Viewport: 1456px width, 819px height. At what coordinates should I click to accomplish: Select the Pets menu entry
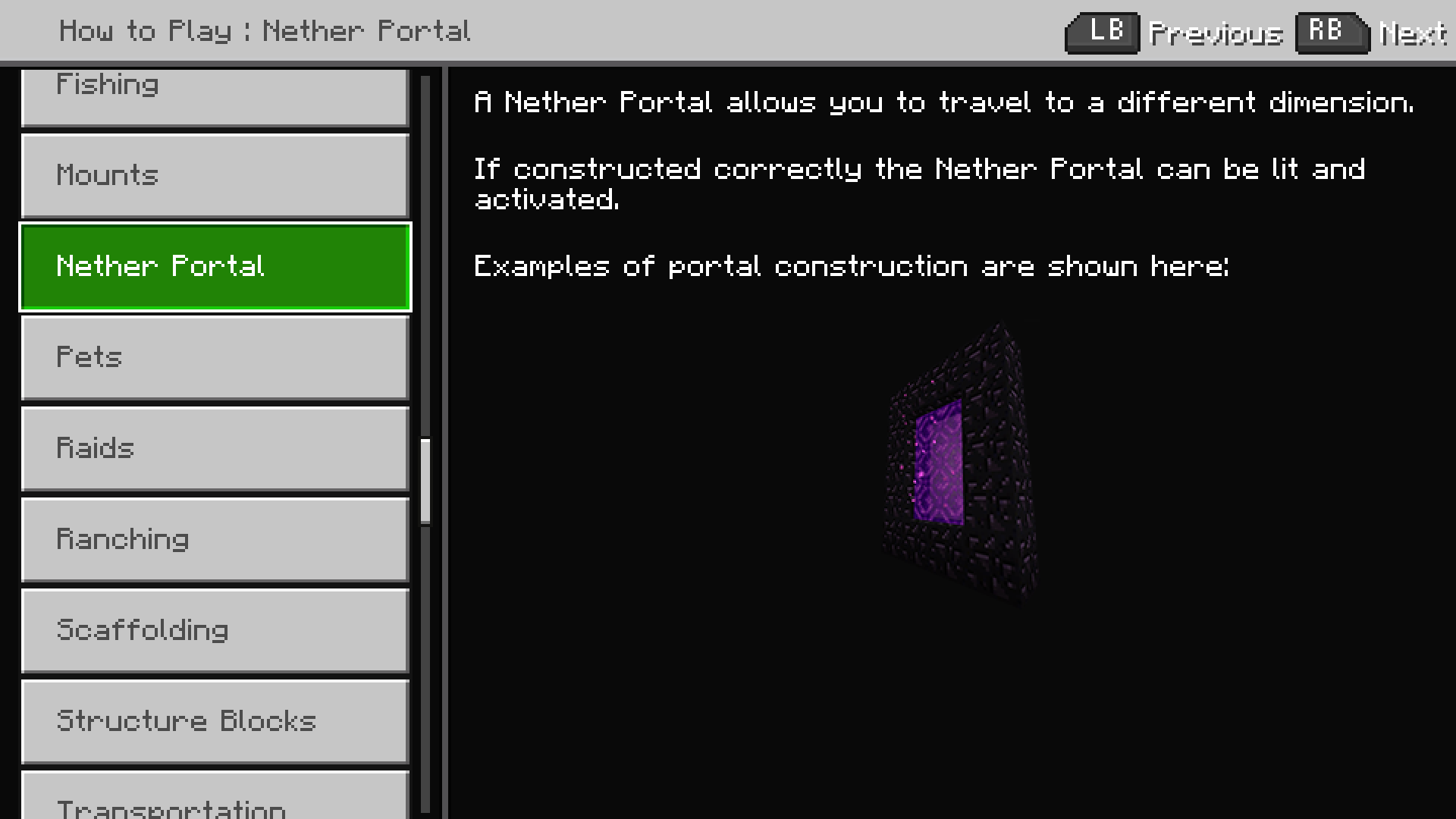[x=214, y=357]
